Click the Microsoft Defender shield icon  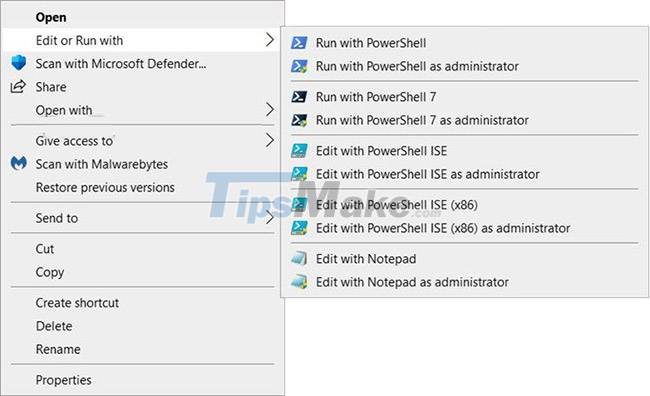pos(19,63)
